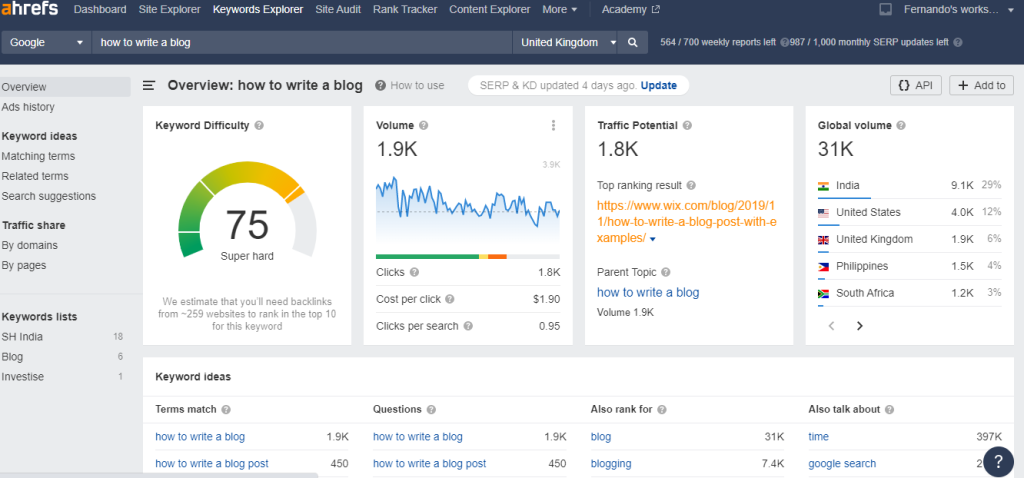Open Rank Tracker
The height and width of the screenshot is (478, 1024).
pyautogui.click(x=405, y=10)
